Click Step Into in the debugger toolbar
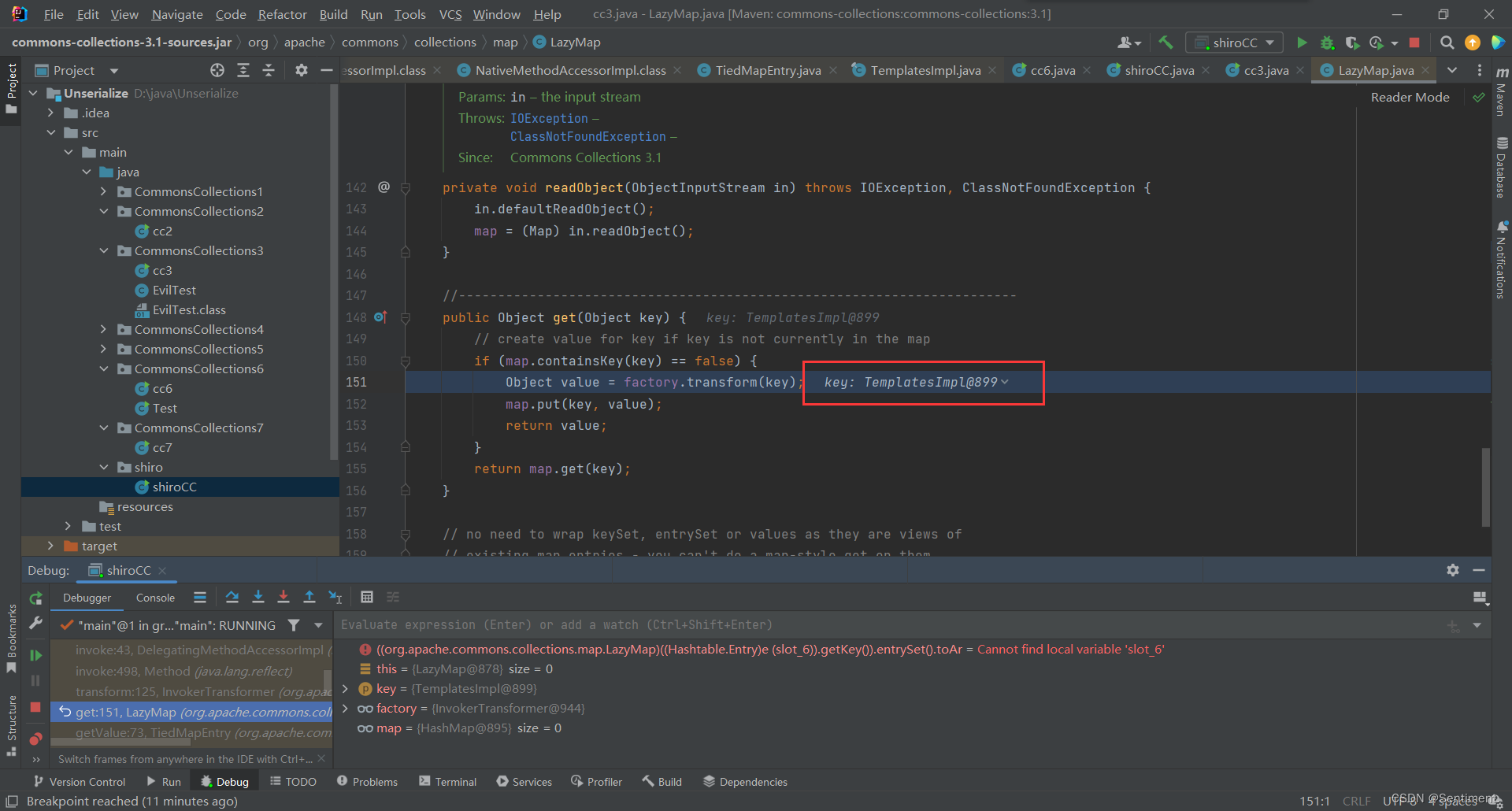 click(258, 597)
